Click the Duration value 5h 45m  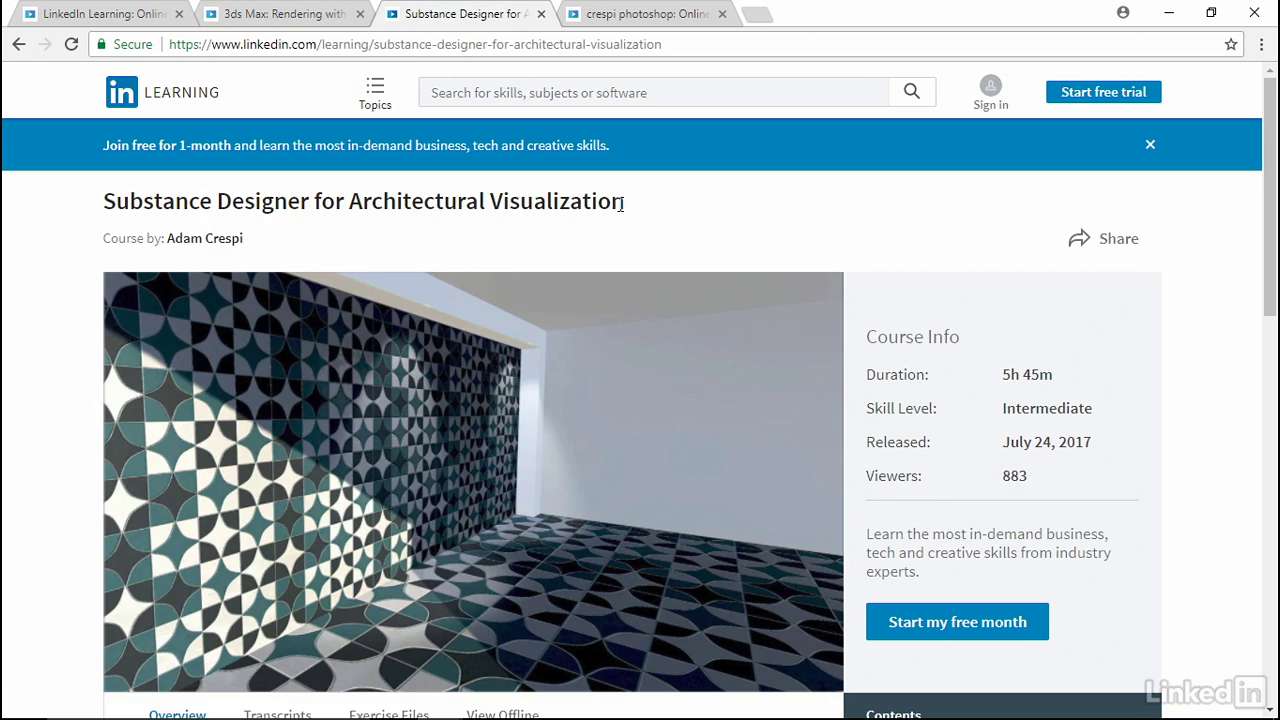point(1027,374)
